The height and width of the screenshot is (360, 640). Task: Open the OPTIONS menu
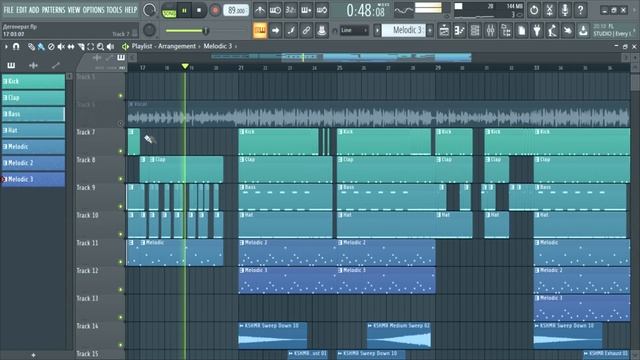(93, 10)
